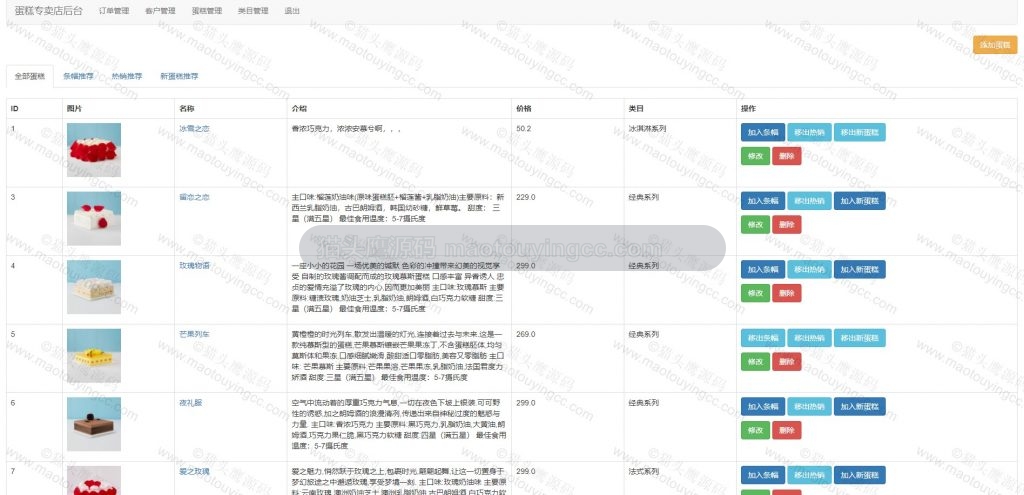
Task: Click 移出热销 in row ID 3
Action: 809,200
